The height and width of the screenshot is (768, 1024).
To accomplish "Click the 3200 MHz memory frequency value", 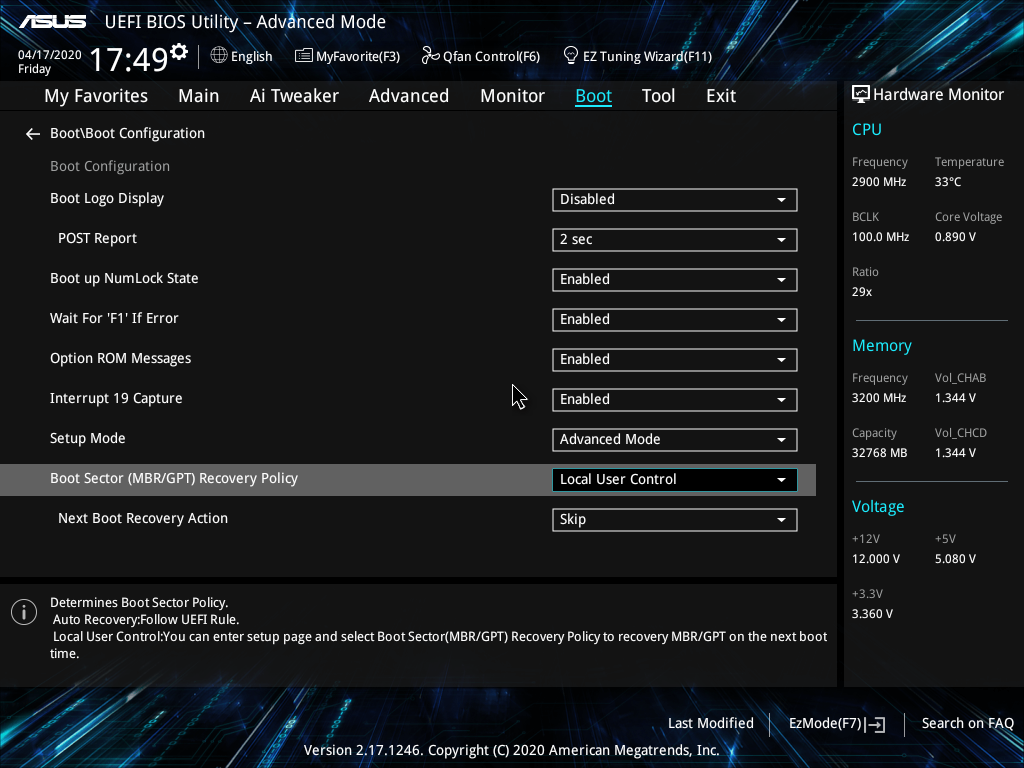I will pyautogui.click(x=879, y=398).
